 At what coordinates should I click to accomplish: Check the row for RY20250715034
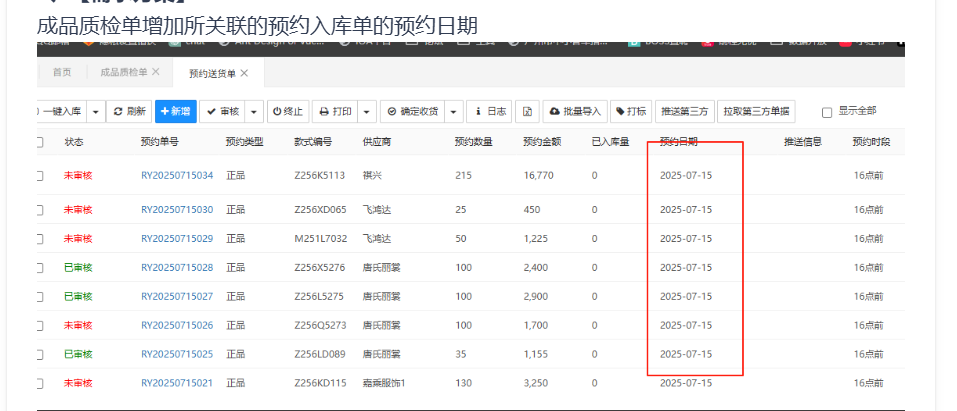click(40, 176)
